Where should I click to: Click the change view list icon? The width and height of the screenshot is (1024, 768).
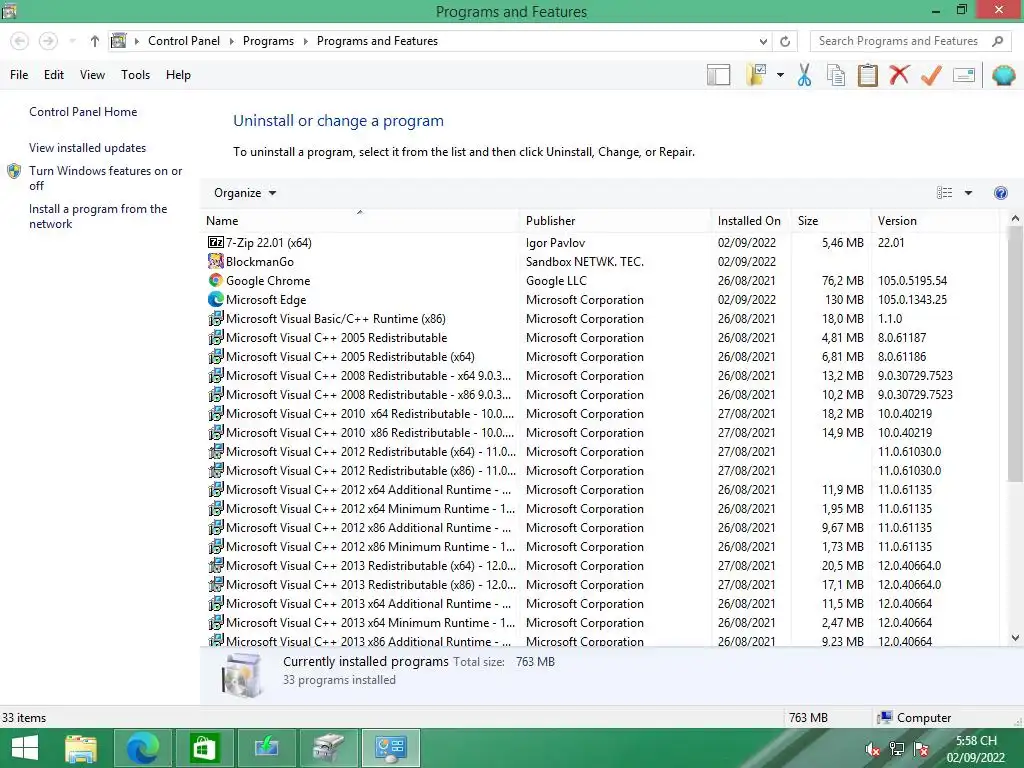pos(944,193)
